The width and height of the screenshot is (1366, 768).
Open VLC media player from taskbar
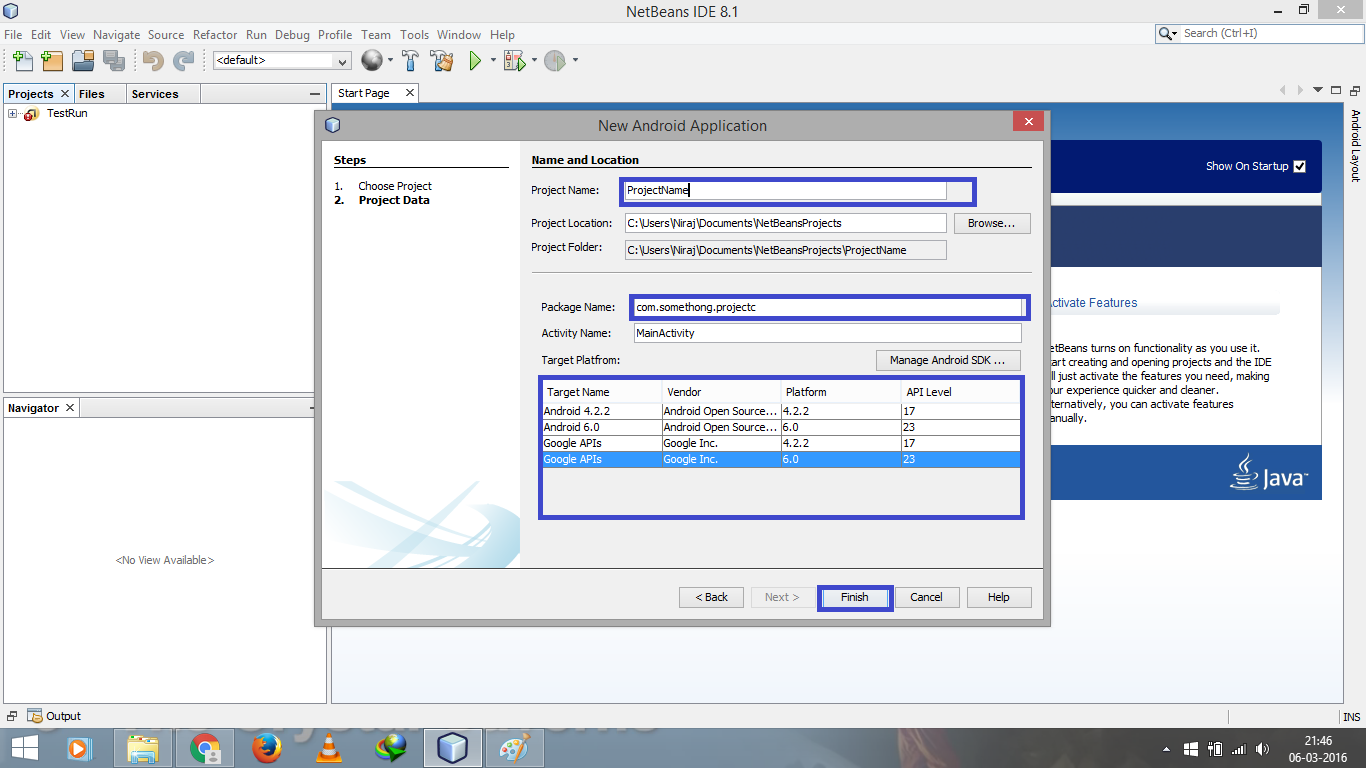coord(329,748)
